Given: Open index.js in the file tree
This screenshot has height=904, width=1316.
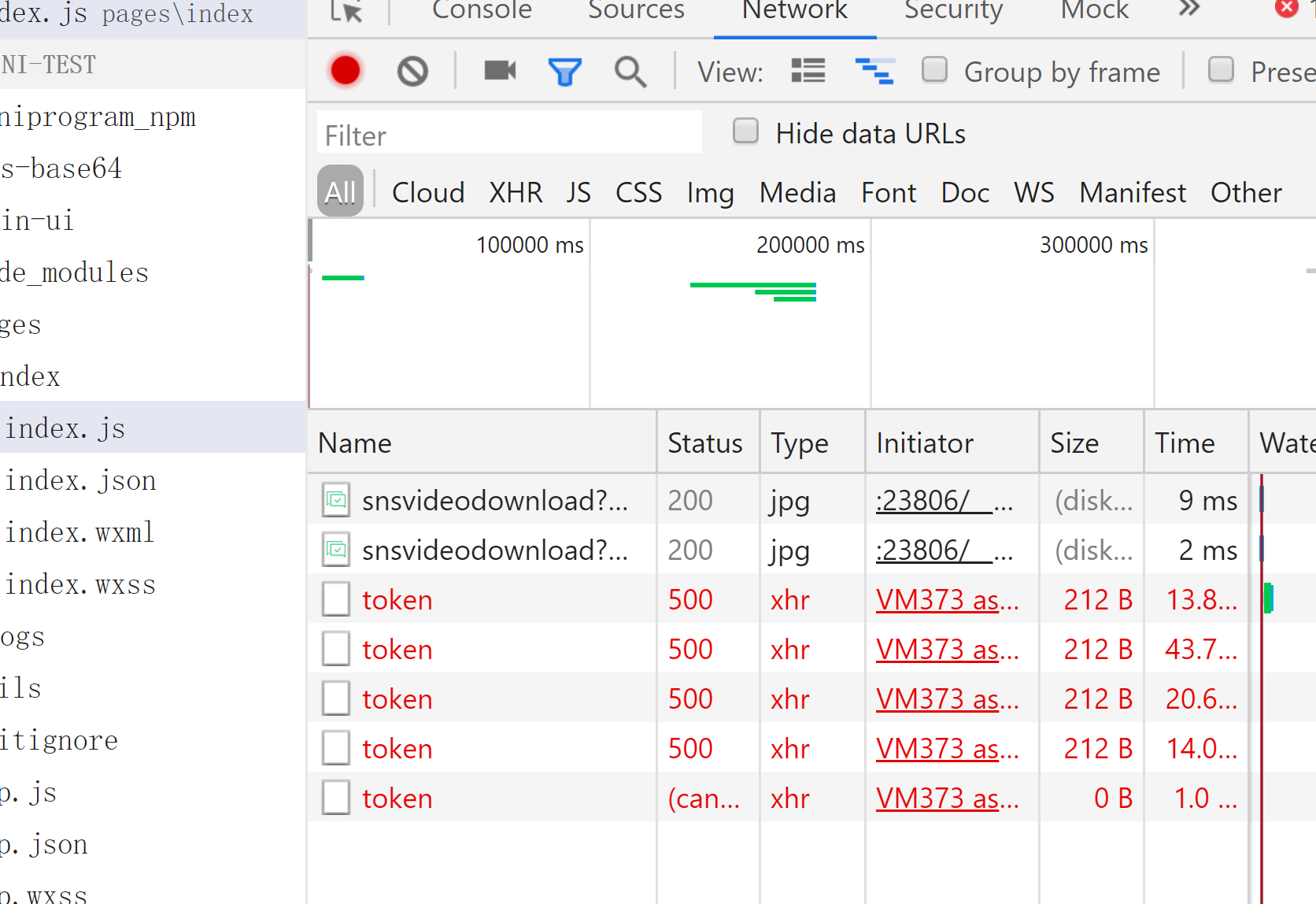Looking at the screenshot, I should pos(65,428).
